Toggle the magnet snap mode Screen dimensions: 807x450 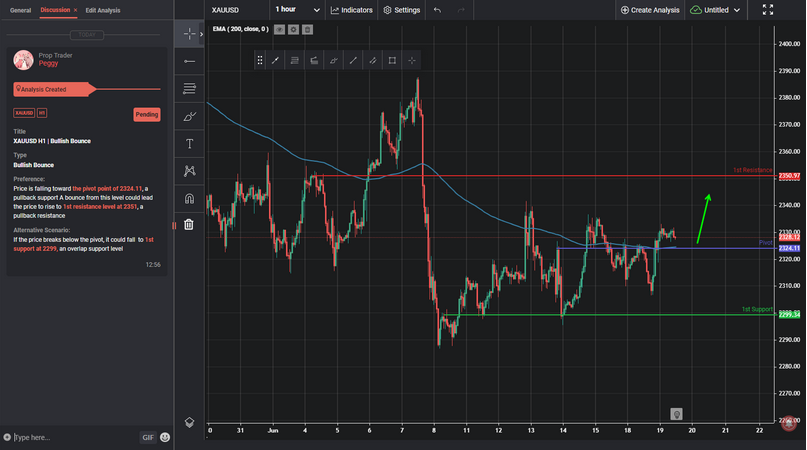pos(189,198)
